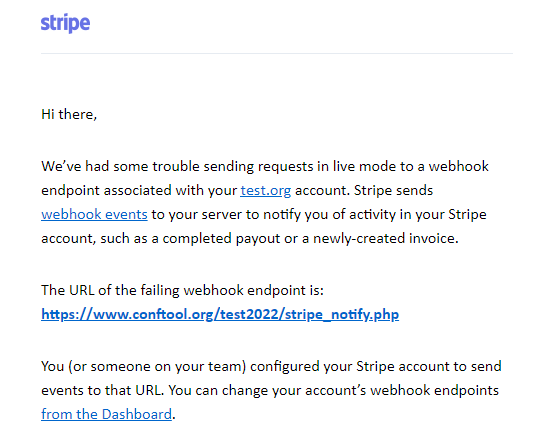This screenshot has width=551, height=440.
Task: Open the conftool.org stripe_notify.php URL
Action: point(220,314)
